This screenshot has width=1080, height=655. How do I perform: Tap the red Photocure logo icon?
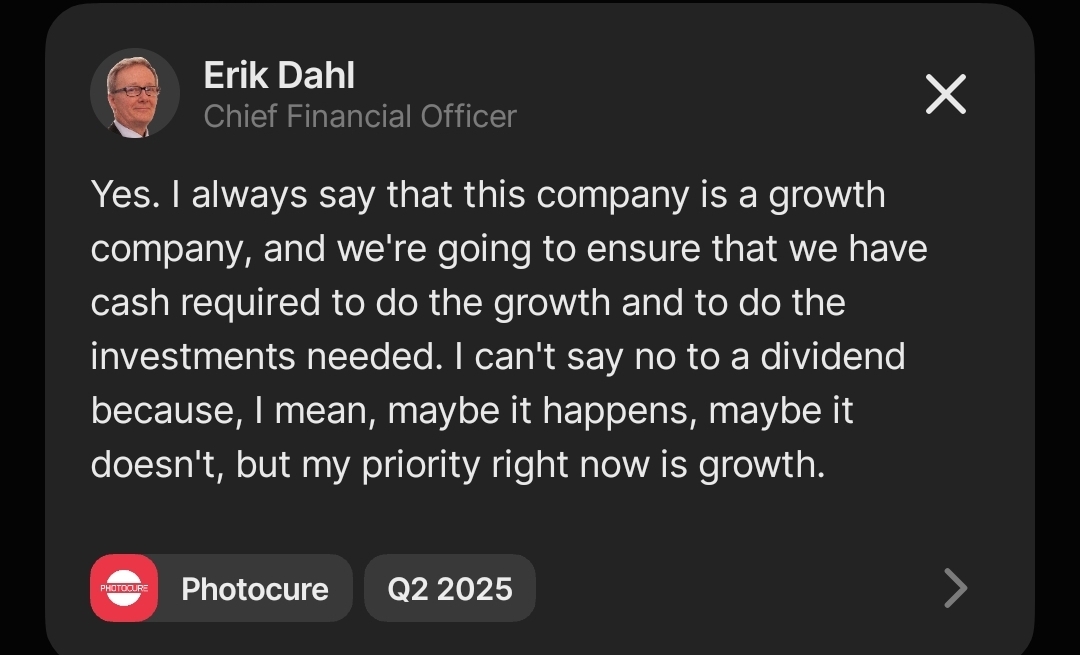point(124,588)
